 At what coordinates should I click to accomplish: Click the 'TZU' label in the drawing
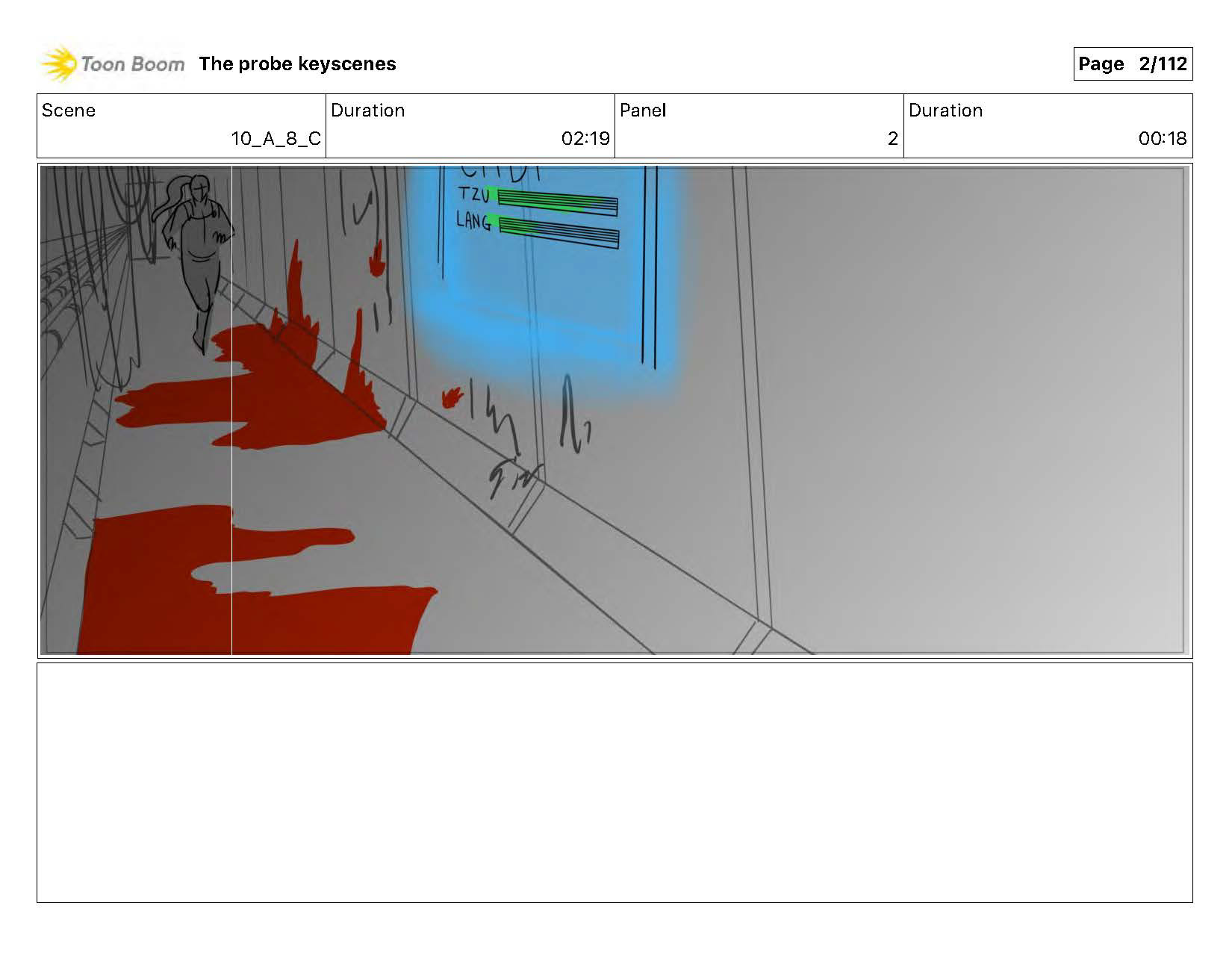[x=473, y=194]
